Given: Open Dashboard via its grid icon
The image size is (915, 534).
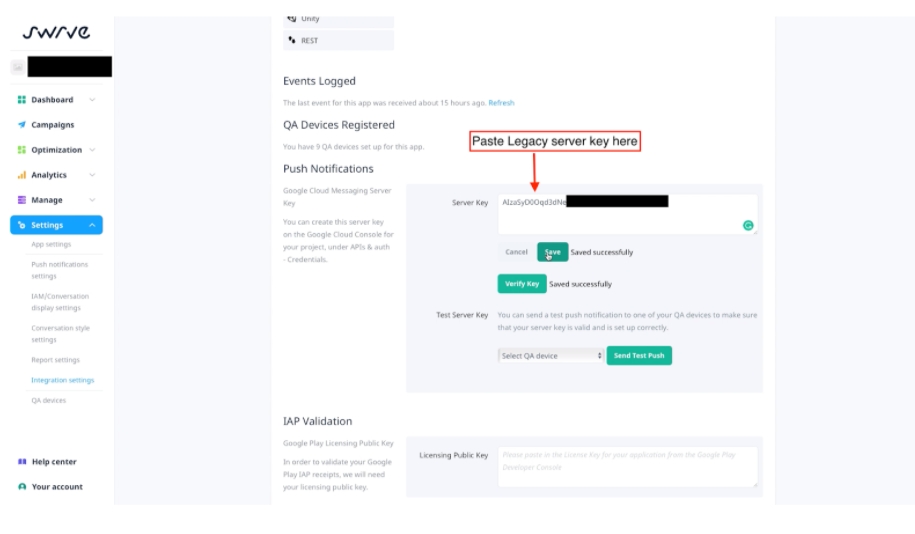Looking at the screenshot, I should coord(22,100).
